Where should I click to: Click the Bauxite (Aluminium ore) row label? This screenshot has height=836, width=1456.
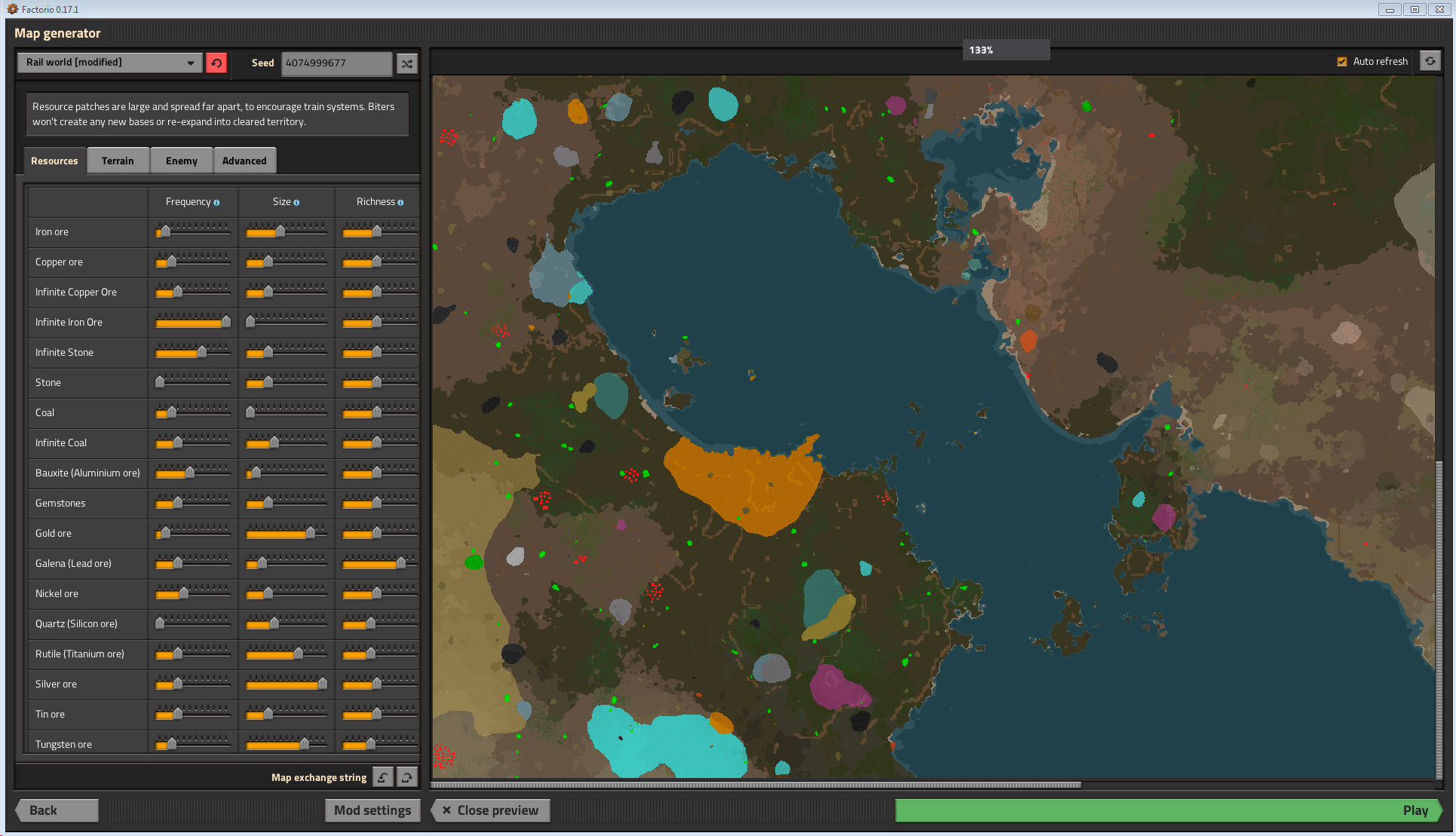pos(87,473)
